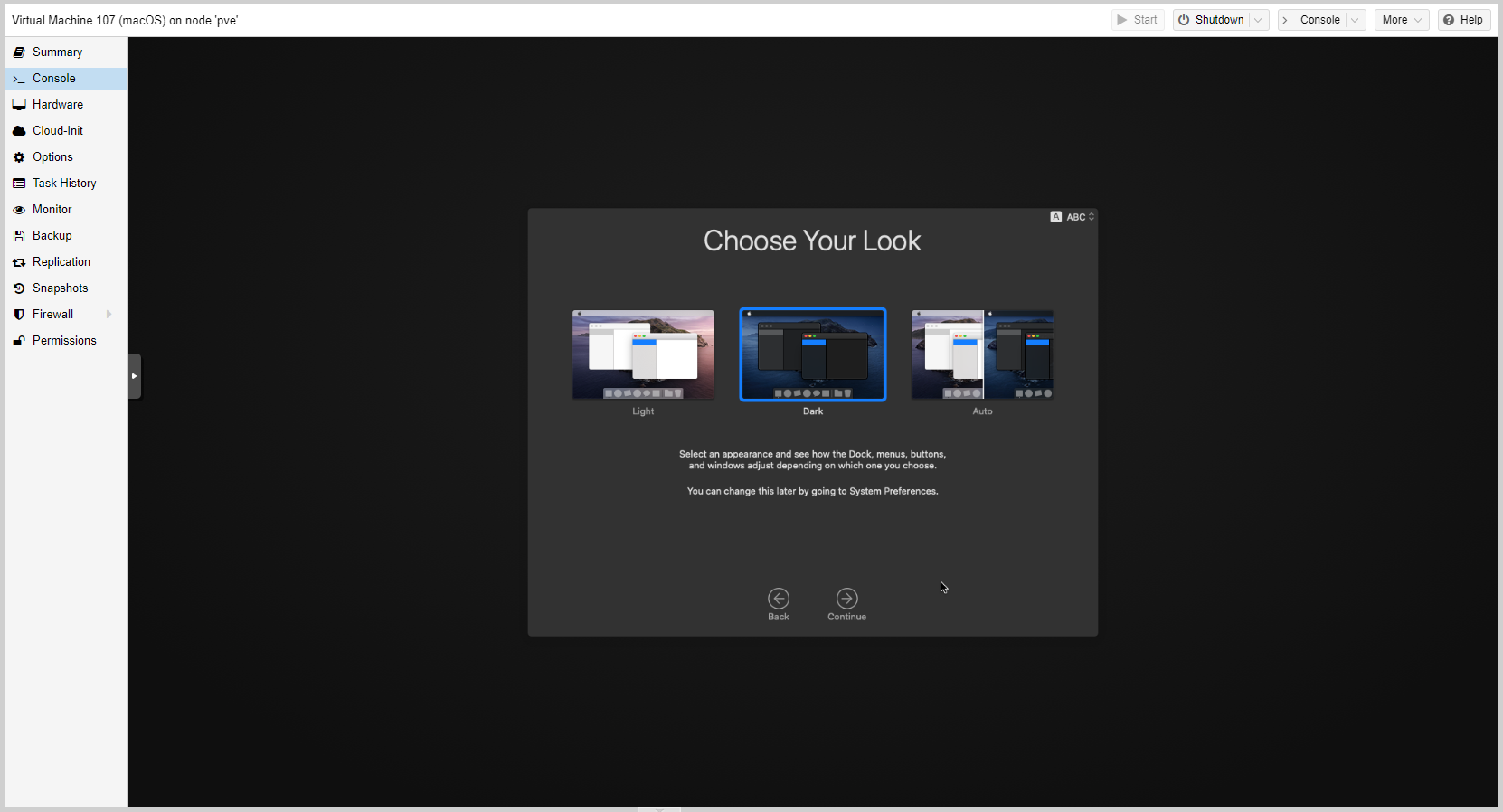Open the Backup section
The image size is (1503, 812).
point(65,236)
